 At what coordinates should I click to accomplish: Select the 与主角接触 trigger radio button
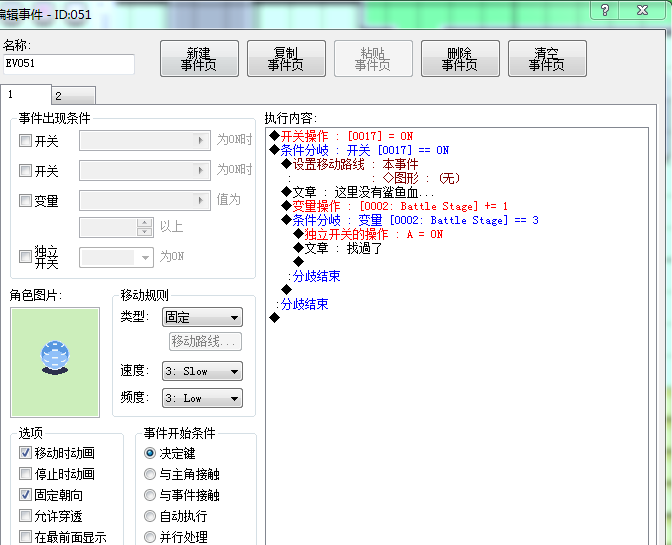coord(150,474)
